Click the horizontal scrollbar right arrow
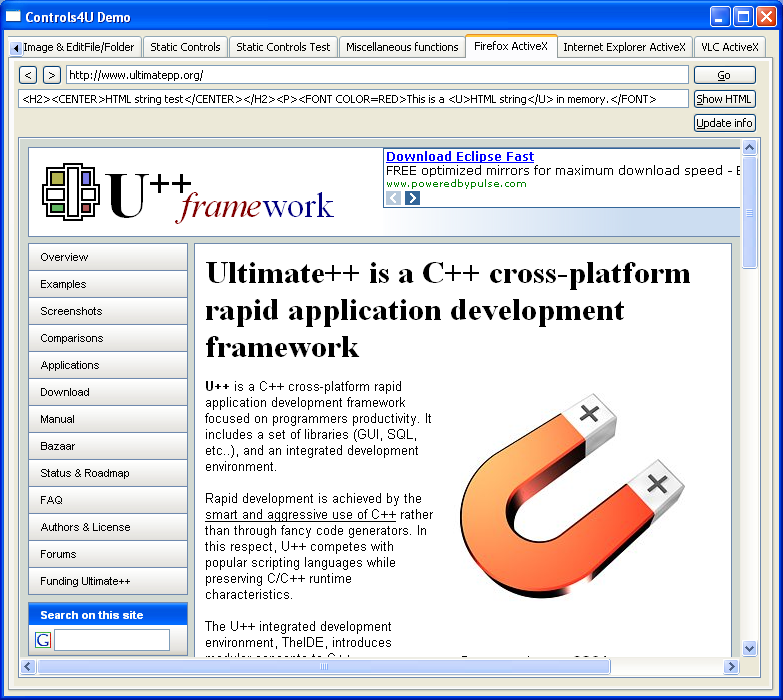 731,667
